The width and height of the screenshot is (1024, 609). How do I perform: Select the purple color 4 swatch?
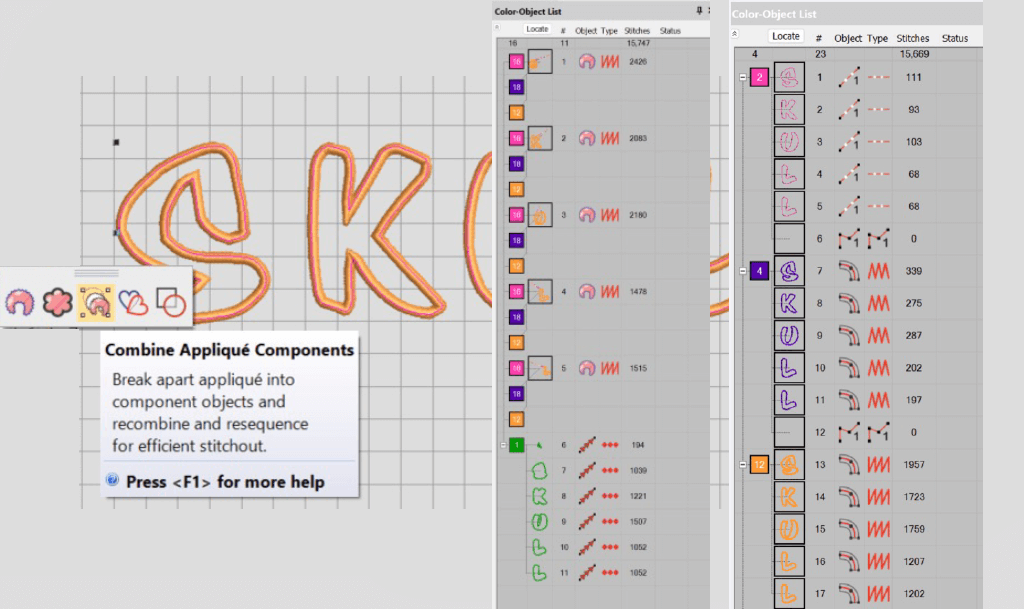point(759,270)
